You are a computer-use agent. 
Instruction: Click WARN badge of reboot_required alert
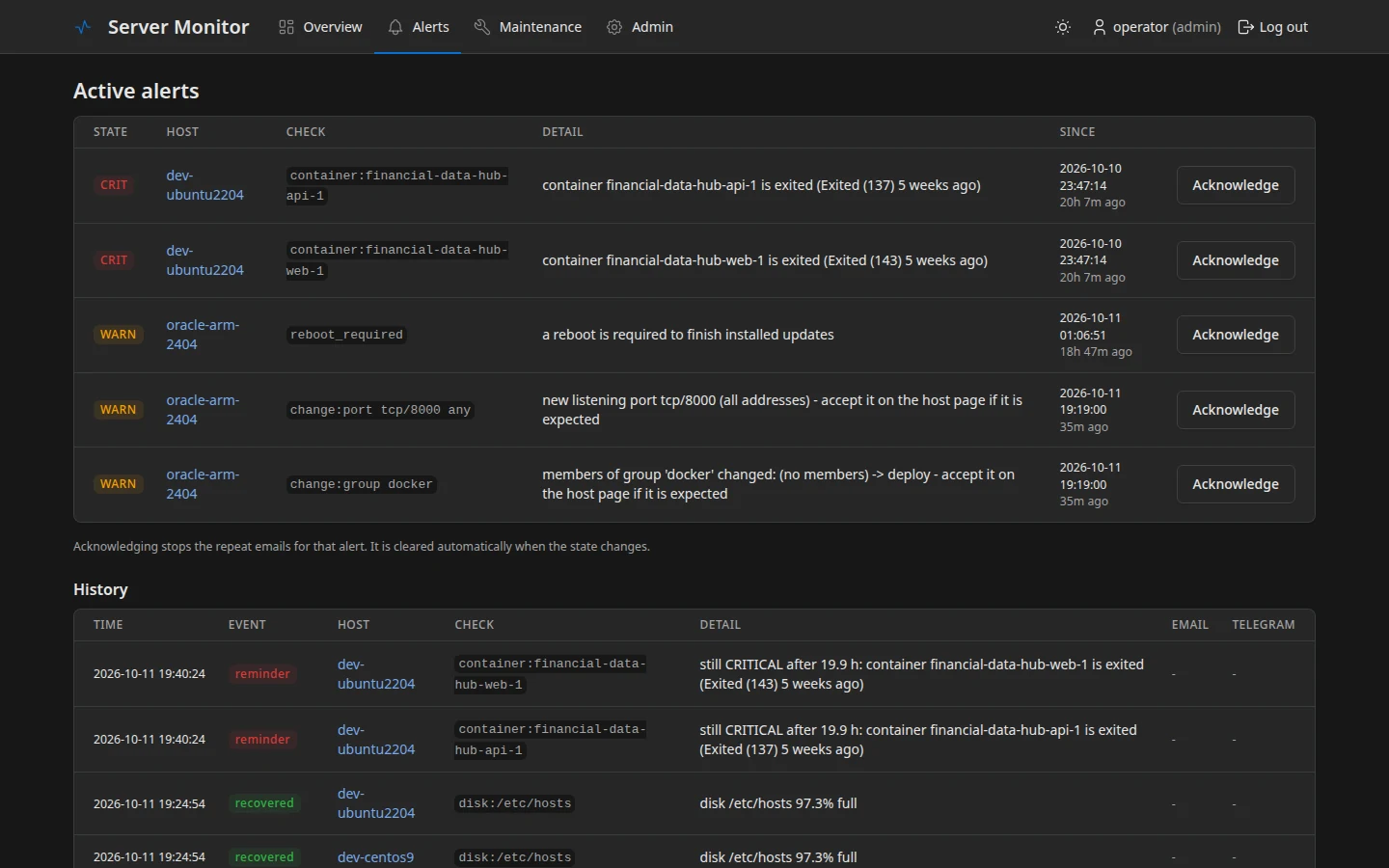[118, 335]
